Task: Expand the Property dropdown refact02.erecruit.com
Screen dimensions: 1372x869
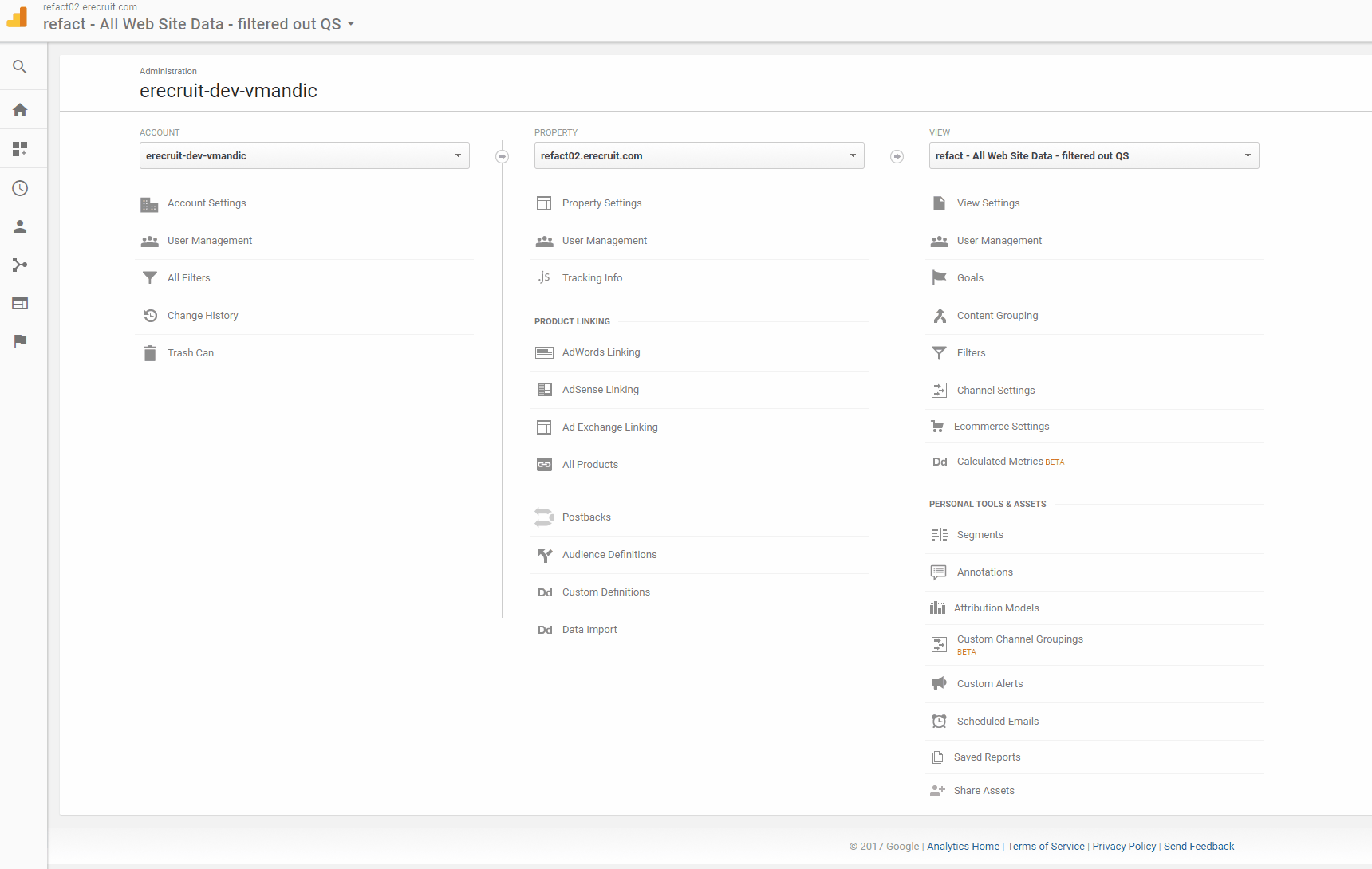Action: [x=700, y=155]
